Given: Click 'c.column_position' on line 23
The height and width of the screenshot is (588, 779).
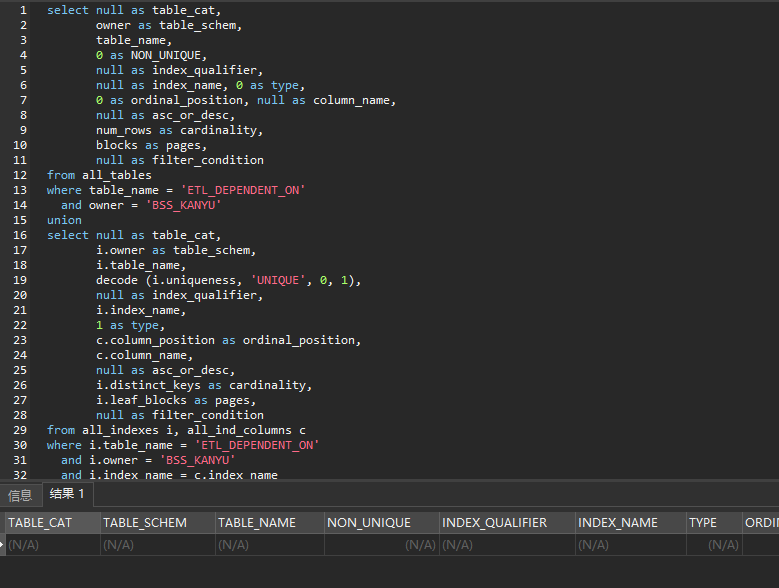Looking at the screenshot, I should (156, 340).
